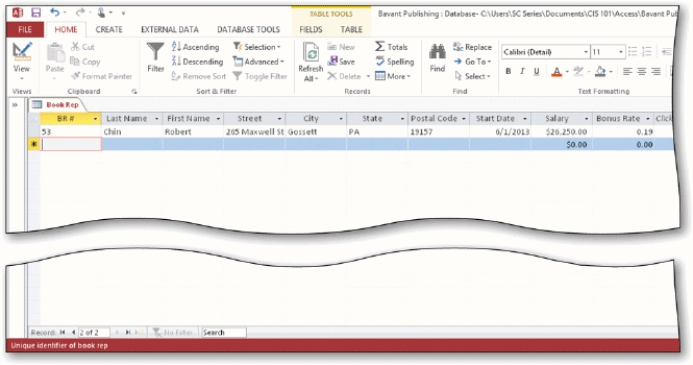Click Save record in Records group
The image size is (693, 365).
(x=341, y=61)
